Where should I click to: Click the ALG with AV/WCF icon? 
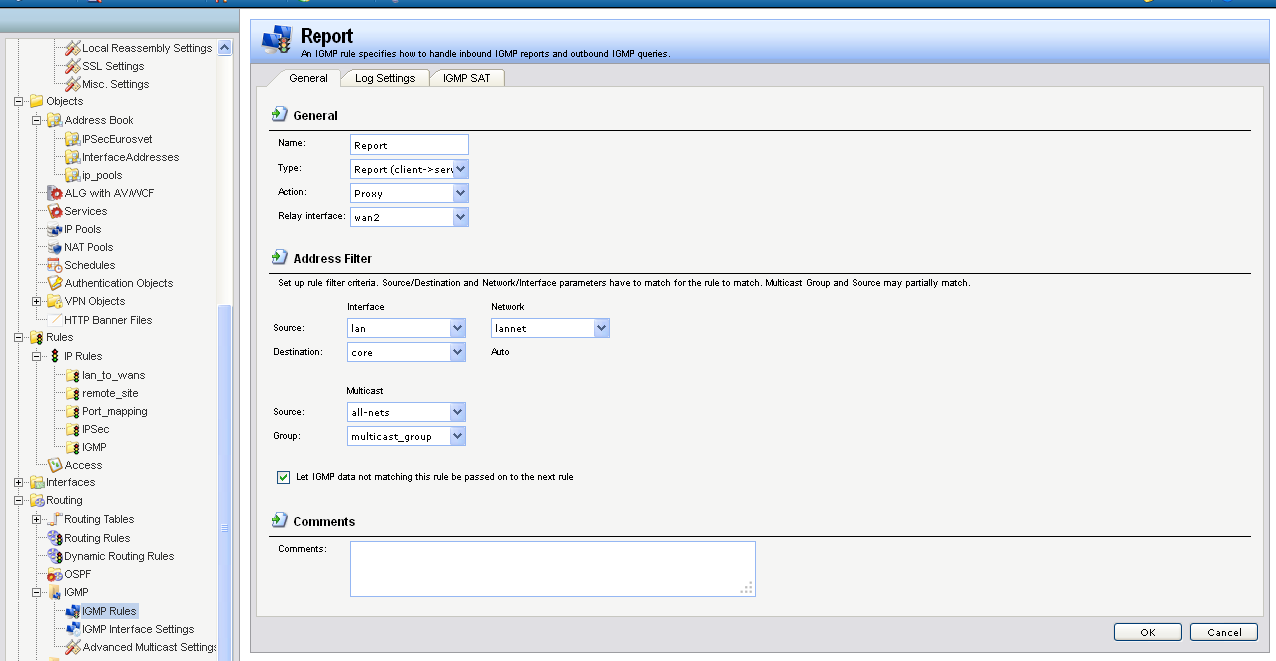55,193
